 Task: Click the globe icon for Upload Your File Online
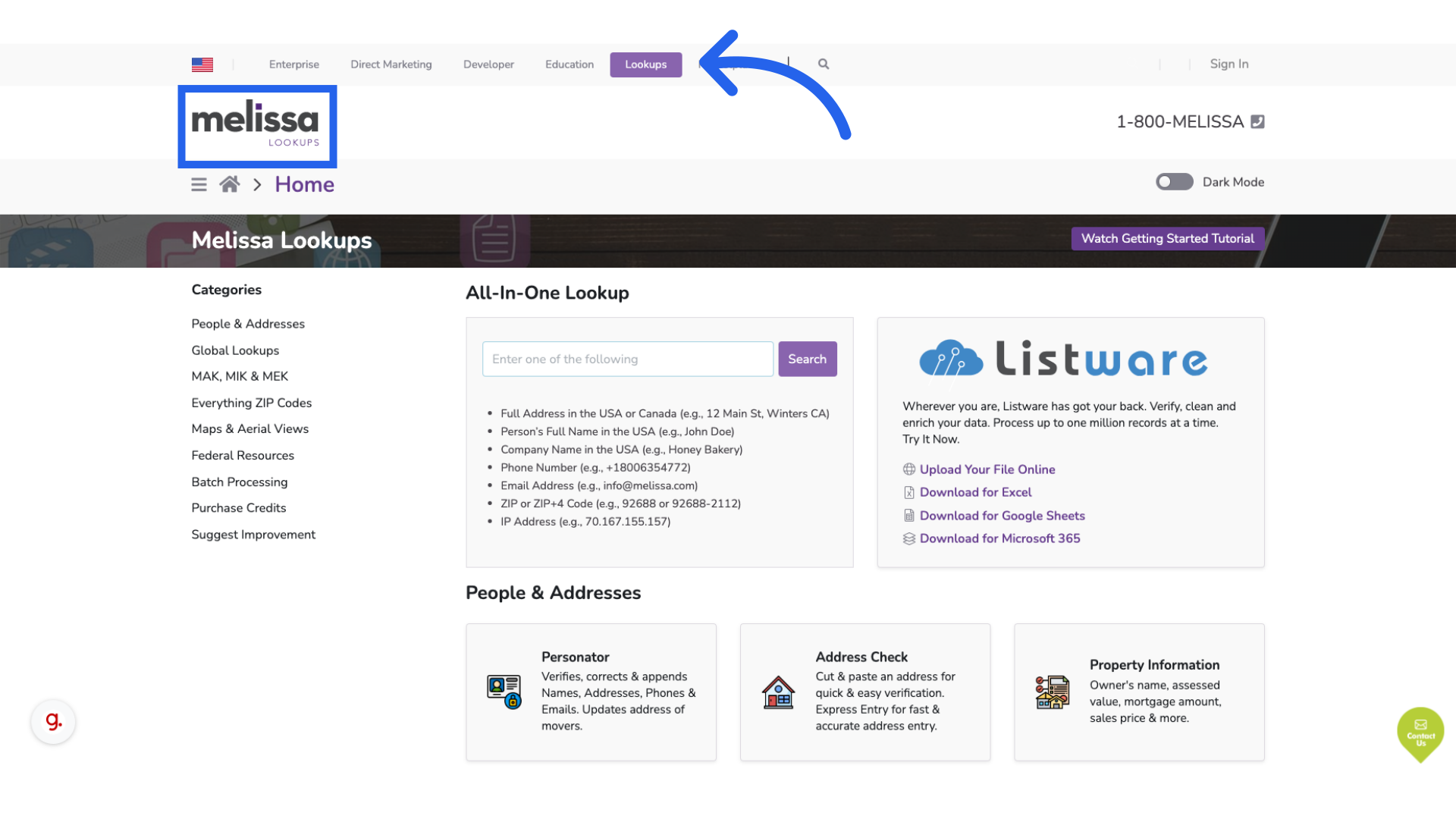(x=908, y=469)
